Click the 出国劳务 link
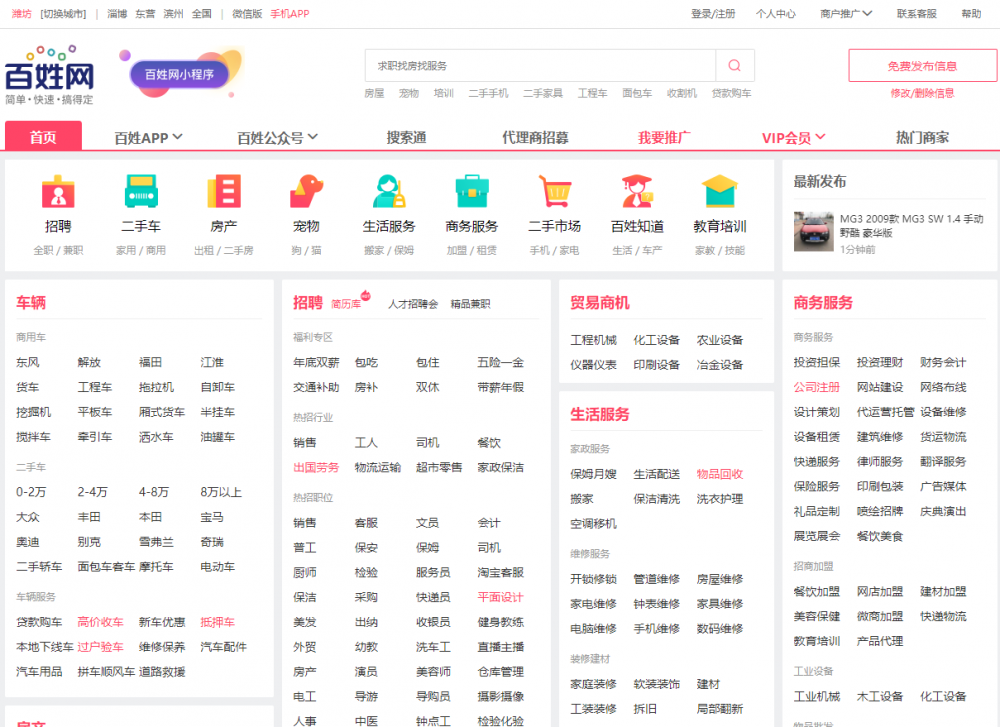The height and width of the screenshot is (727, 1000). pos(316,467)
